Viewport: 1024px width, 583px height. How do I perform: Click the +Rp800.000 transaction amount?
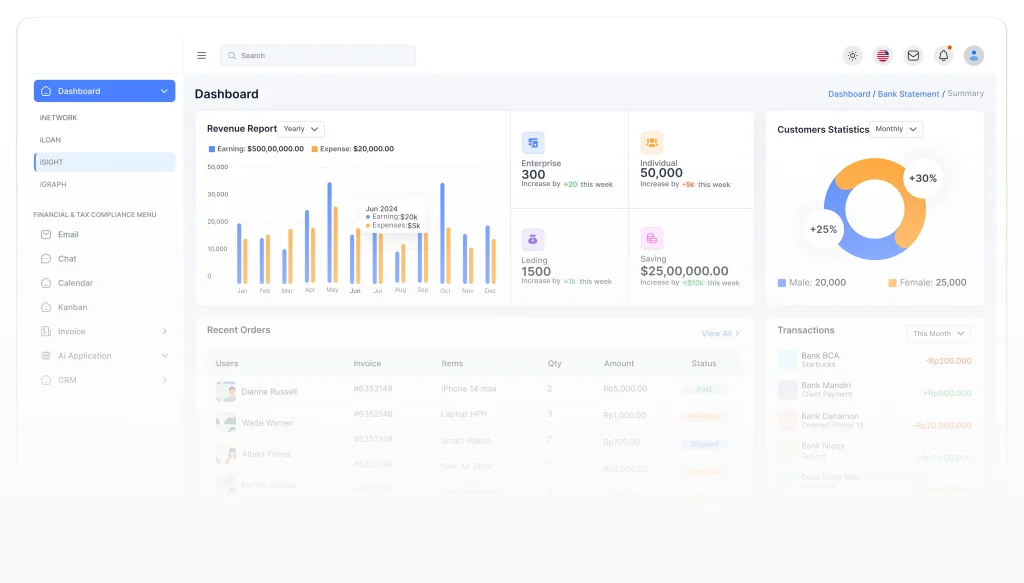(947, 393)
